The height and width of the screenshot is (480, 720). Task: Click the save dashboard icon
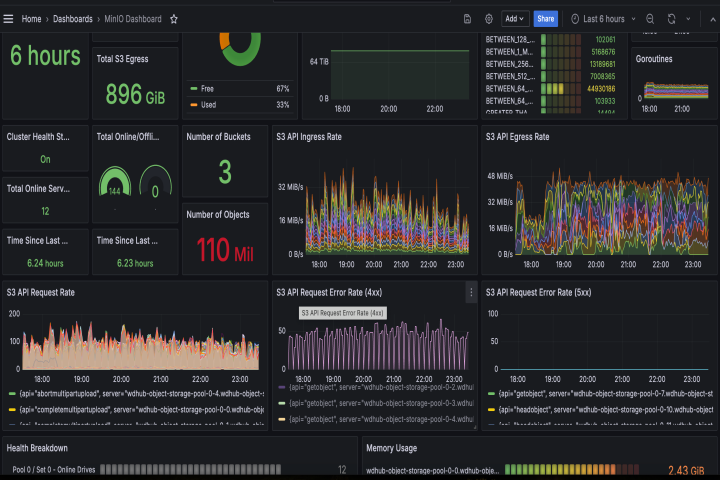click(467, 19)
